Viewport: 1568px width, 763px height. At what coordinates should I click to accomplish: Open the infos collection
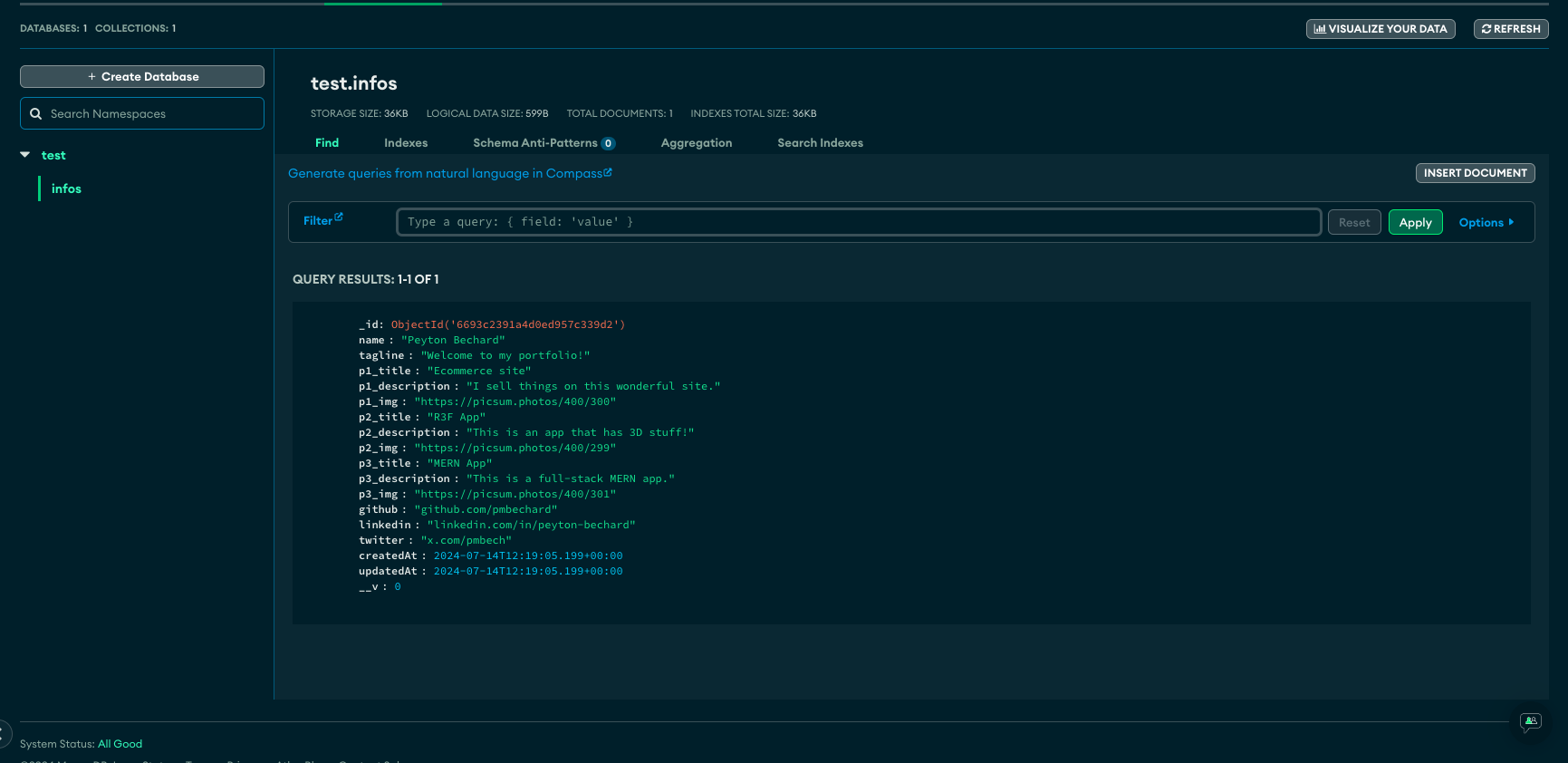66,188
